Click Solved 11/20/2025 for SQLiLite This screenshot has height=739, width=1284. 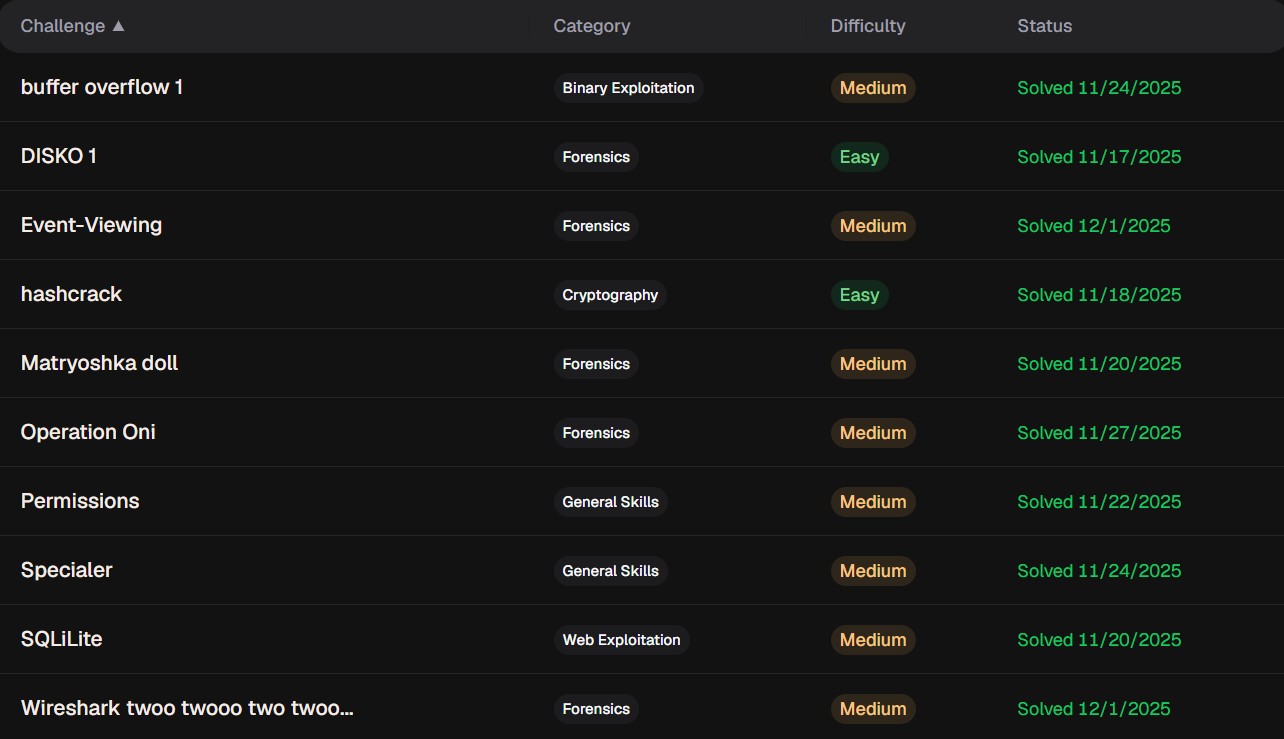[x=1099, y=640]
